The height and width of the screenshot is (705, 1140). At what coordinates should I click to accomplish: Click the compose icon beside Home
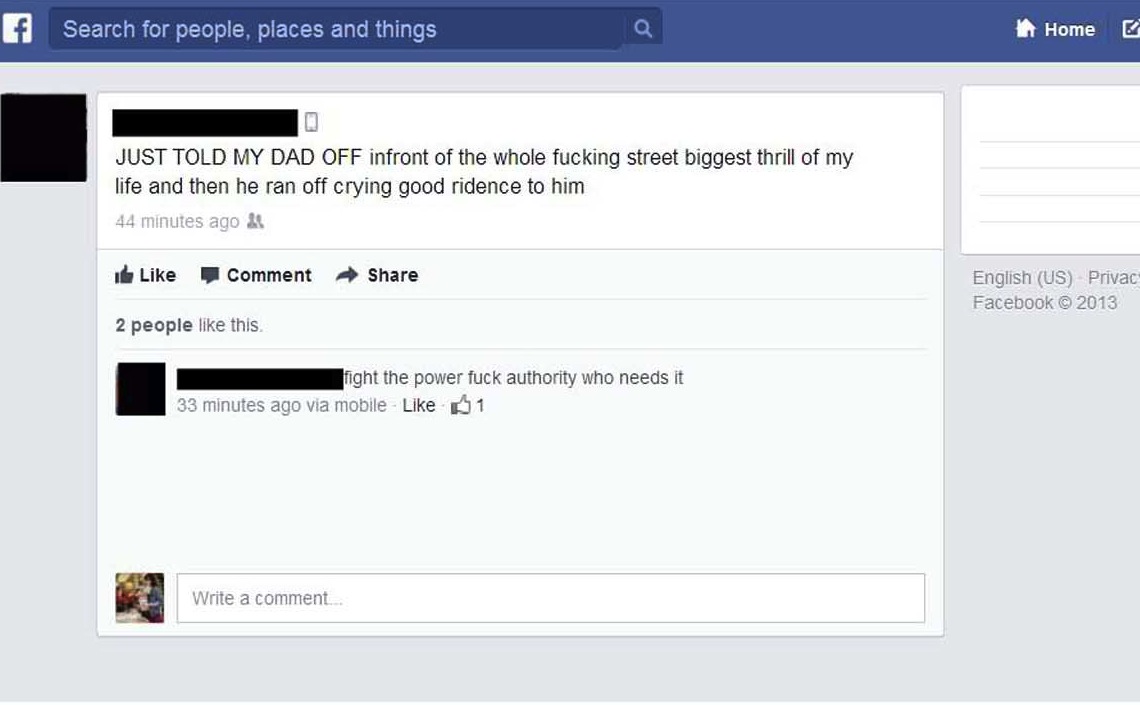click(x=1131, y=29)
